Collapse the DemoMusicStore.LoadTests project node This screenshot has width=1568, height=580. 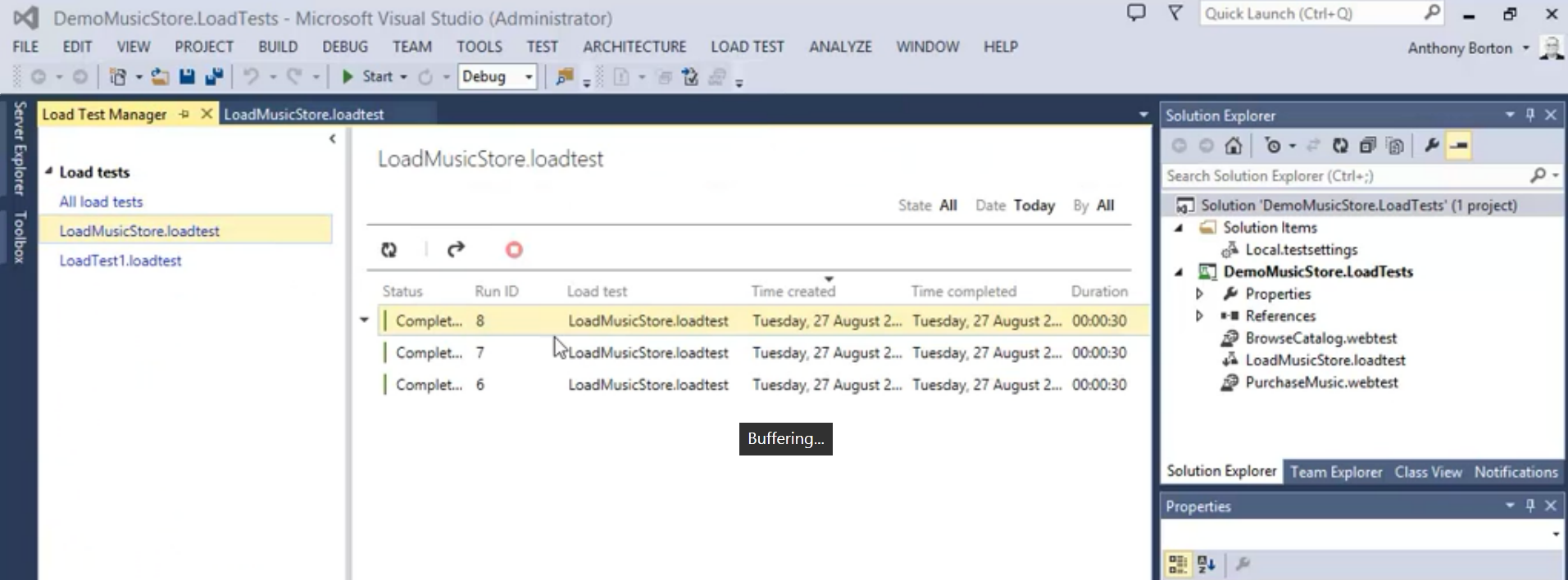click(x=1179, y=272)
